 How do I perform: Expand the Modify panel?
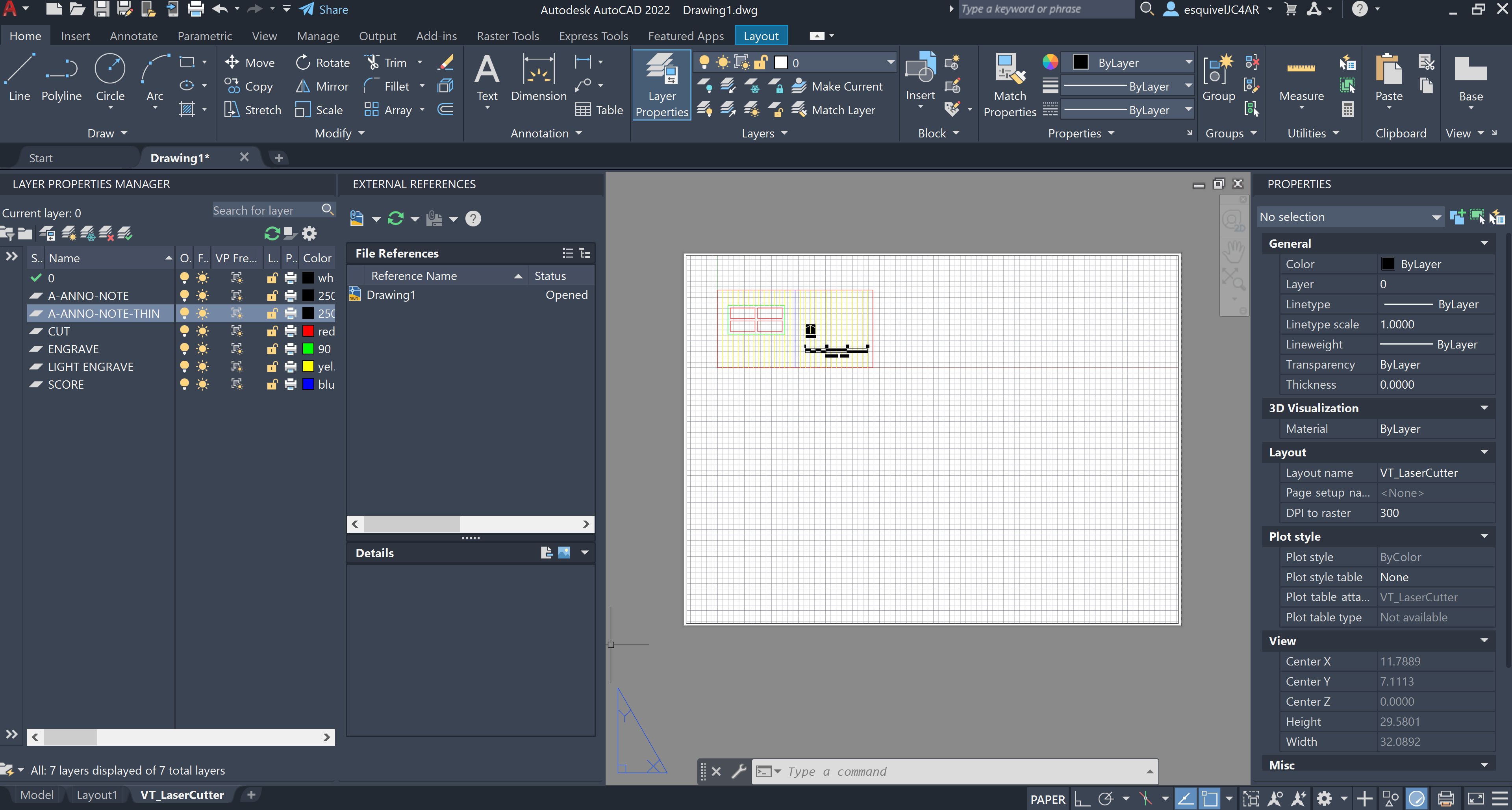click(340, 133)
